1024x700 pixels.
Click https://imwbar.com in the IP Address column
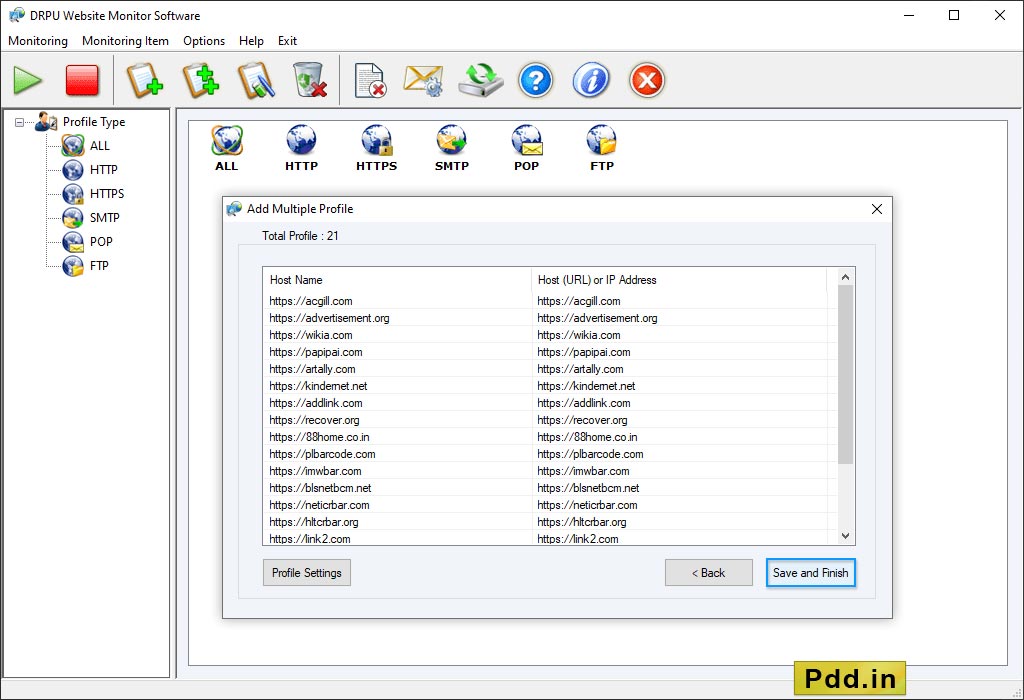click(x=583, y=471)
